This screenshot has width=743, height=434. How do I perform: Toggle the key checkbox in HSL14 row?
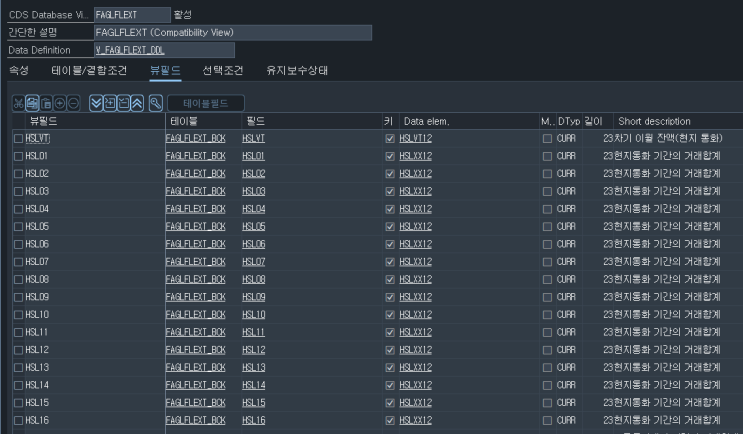(390, 385)
